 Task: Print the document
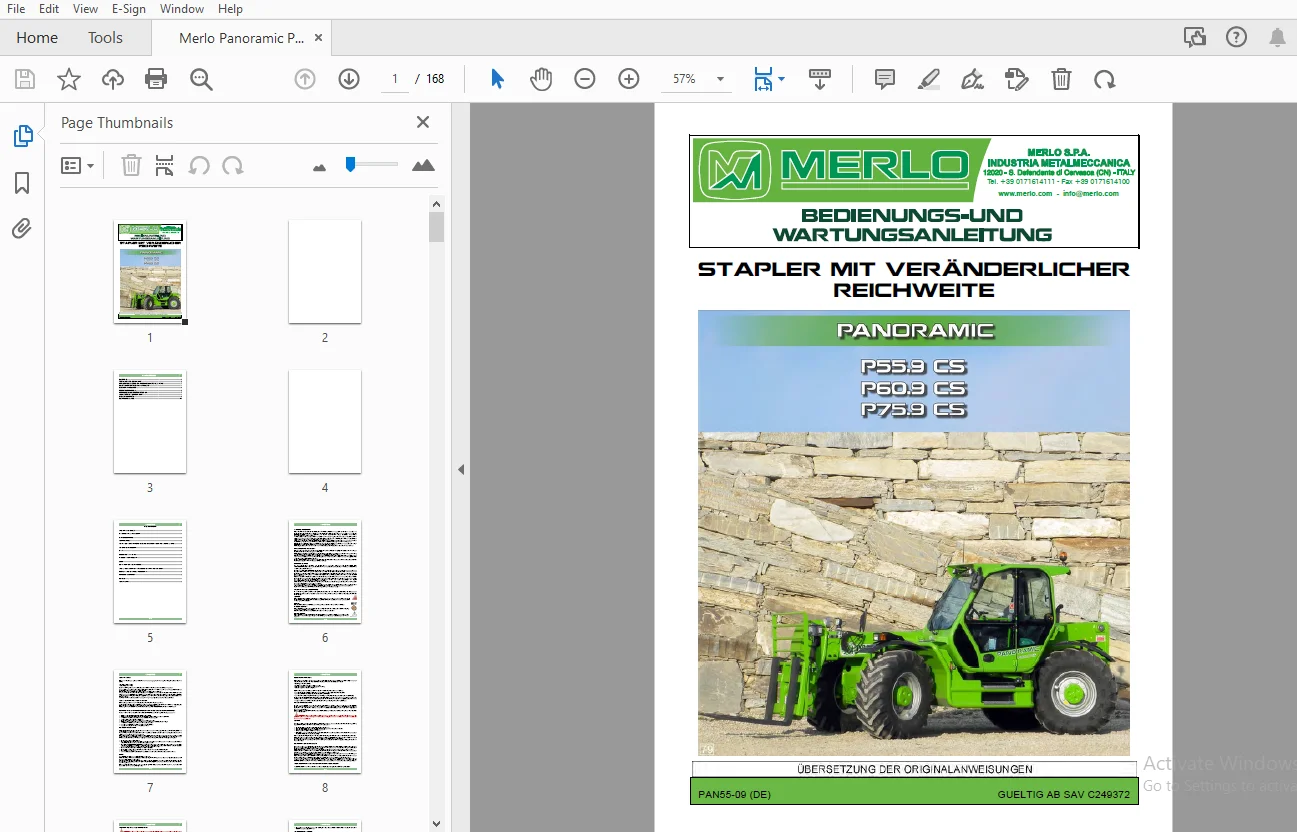[156, 79]
